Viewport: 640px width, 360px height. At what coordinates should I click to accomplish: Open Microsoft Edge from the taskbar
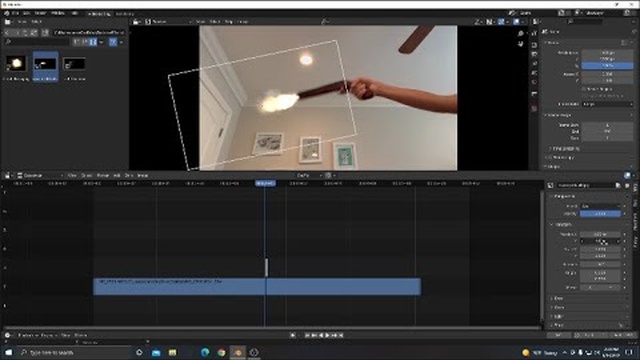[x=205, y=352]
